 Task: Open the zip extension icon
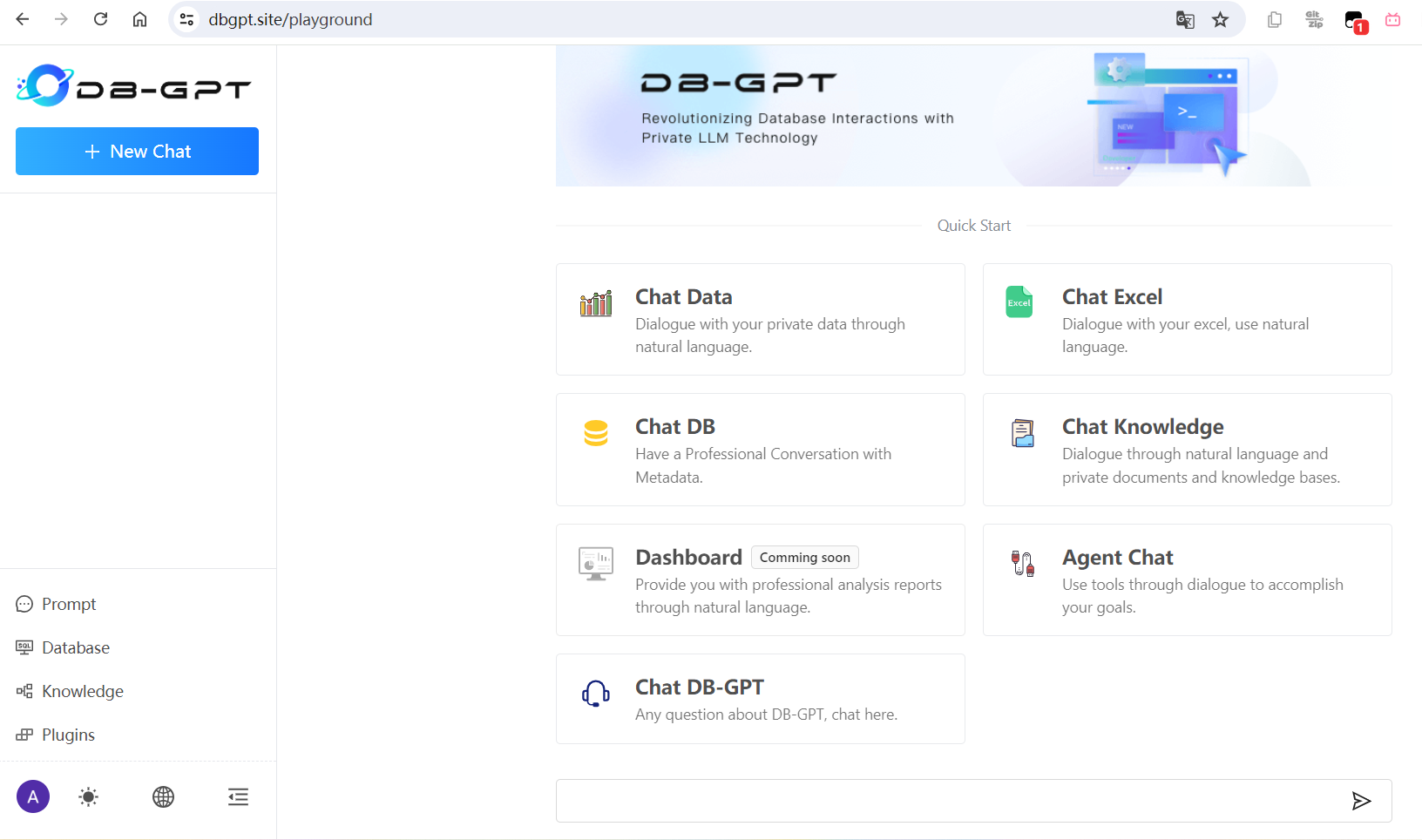(1315, 19)
